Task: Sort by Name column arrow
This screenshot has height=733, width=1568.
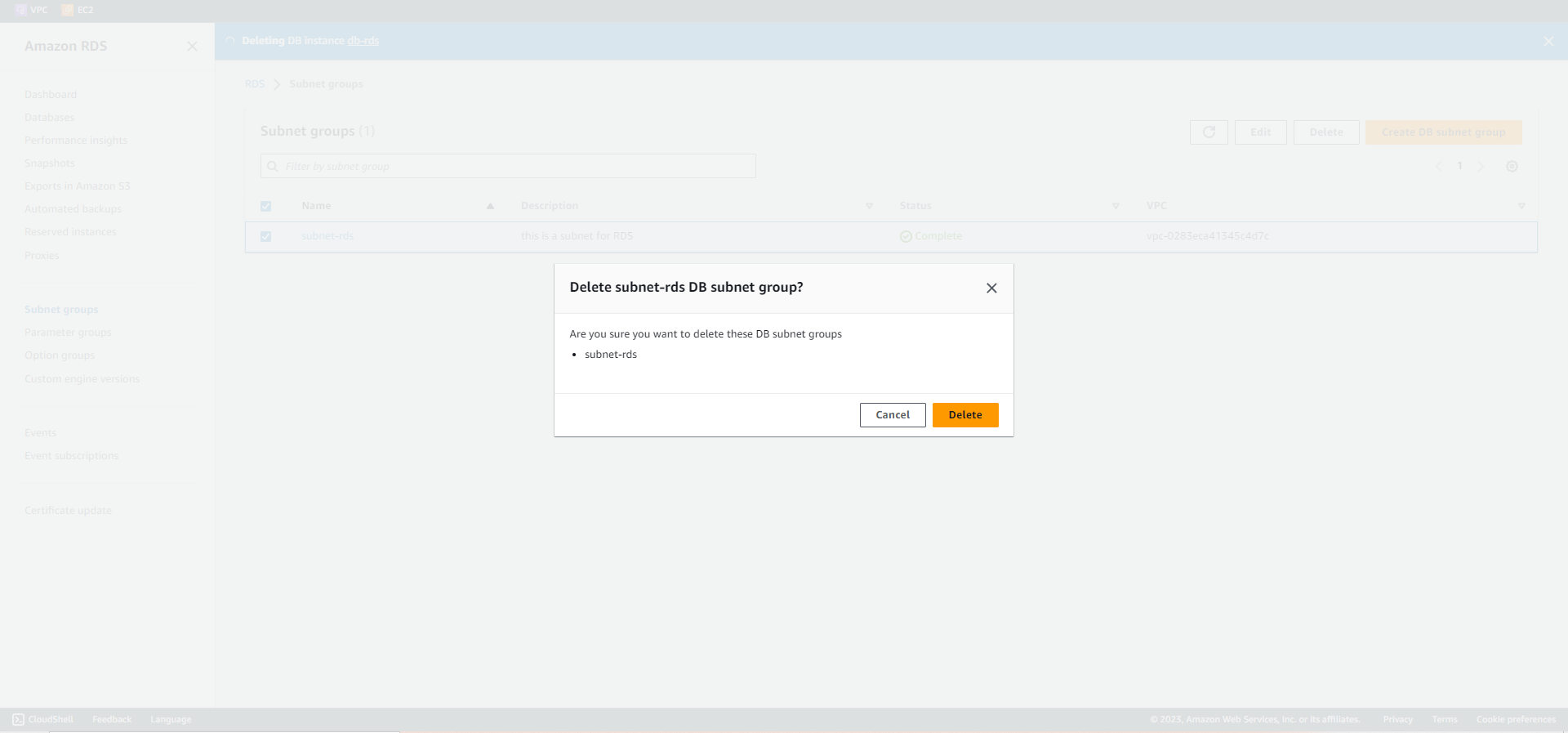Action: click(x=490, y=207)
